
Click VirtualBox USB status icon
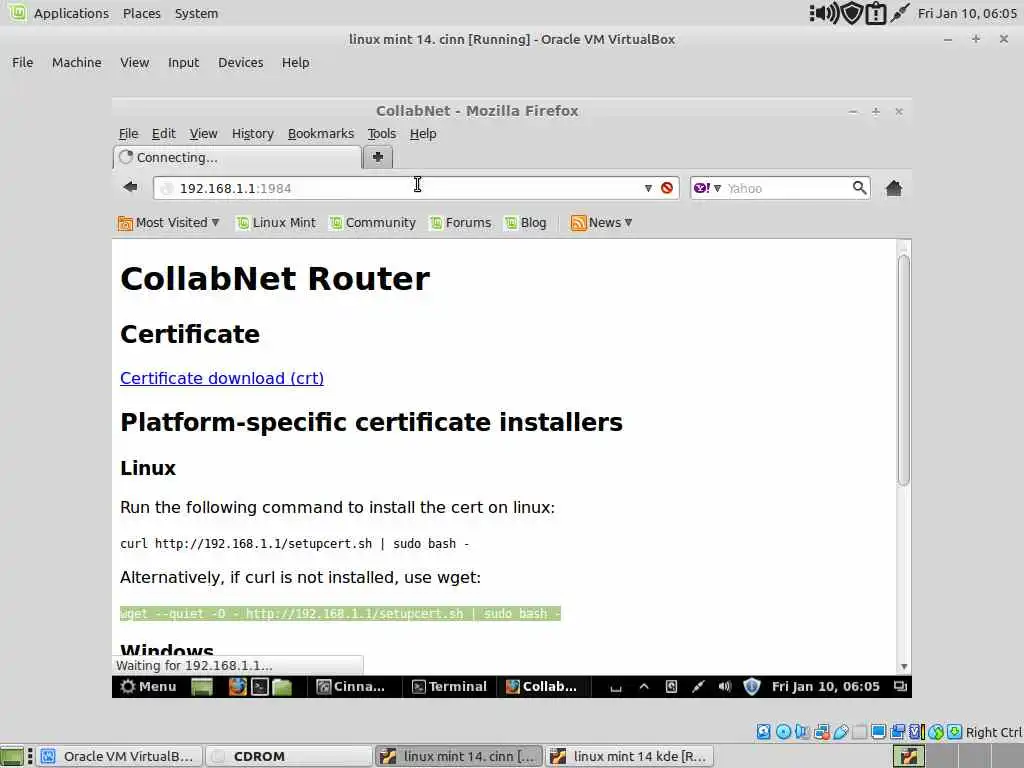pyautogui.click(x=841, y=731)
